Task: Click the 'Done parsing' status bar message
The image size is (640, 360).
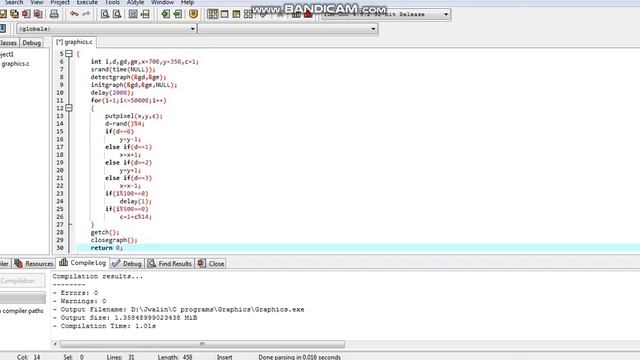Action: click(x=299, y=357)
